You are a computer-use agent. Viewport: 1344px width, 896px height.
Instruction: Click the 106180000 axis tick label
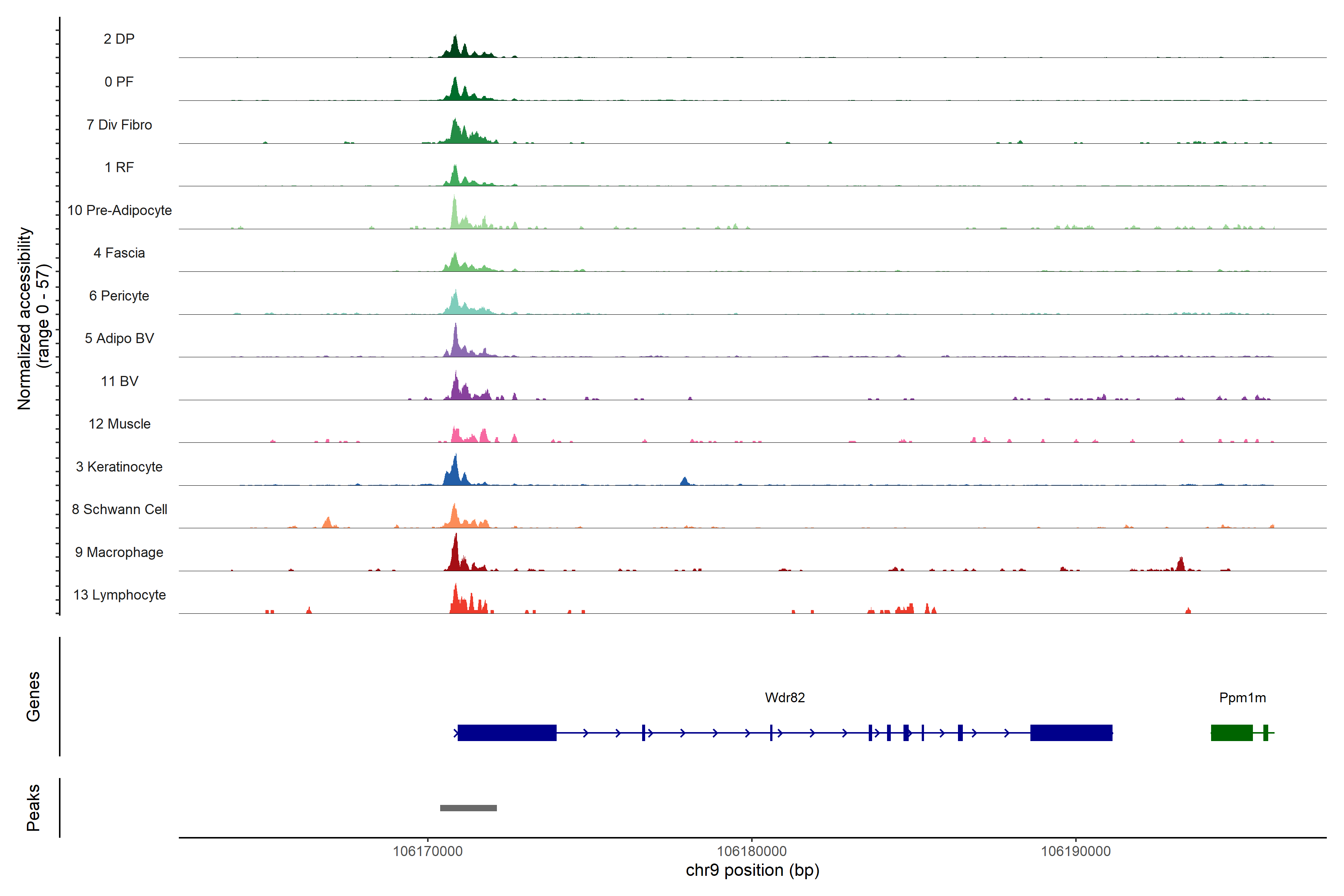[752, 852]
